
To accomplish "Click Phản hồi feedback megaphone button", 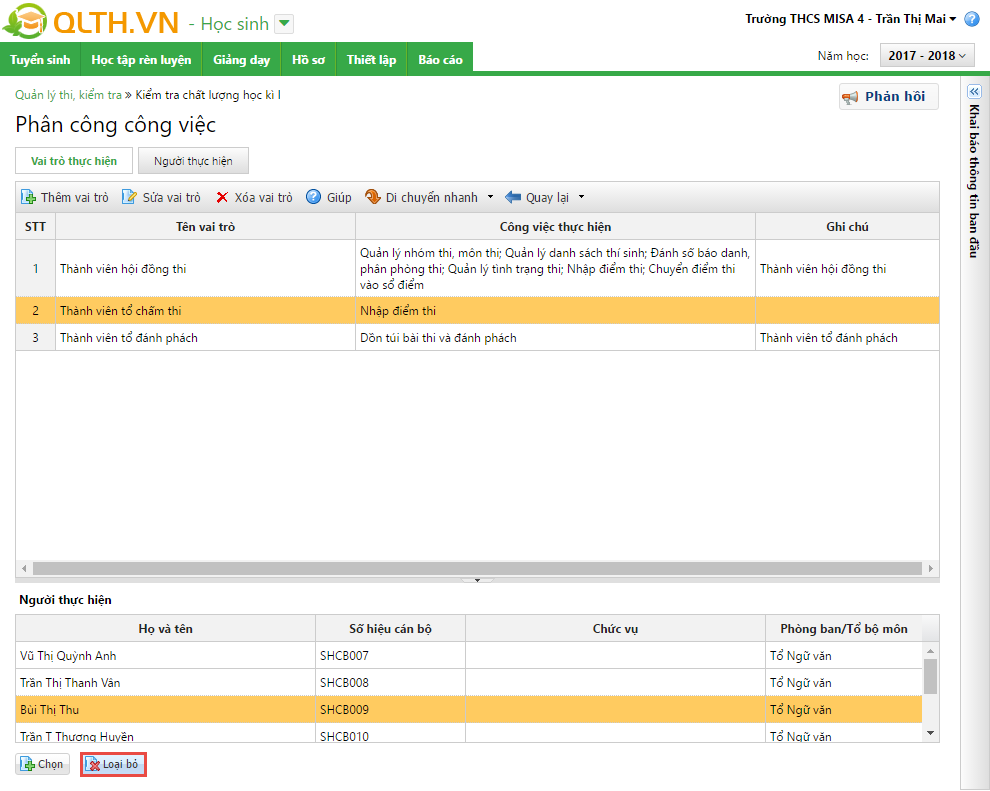I will click(887, 97).
